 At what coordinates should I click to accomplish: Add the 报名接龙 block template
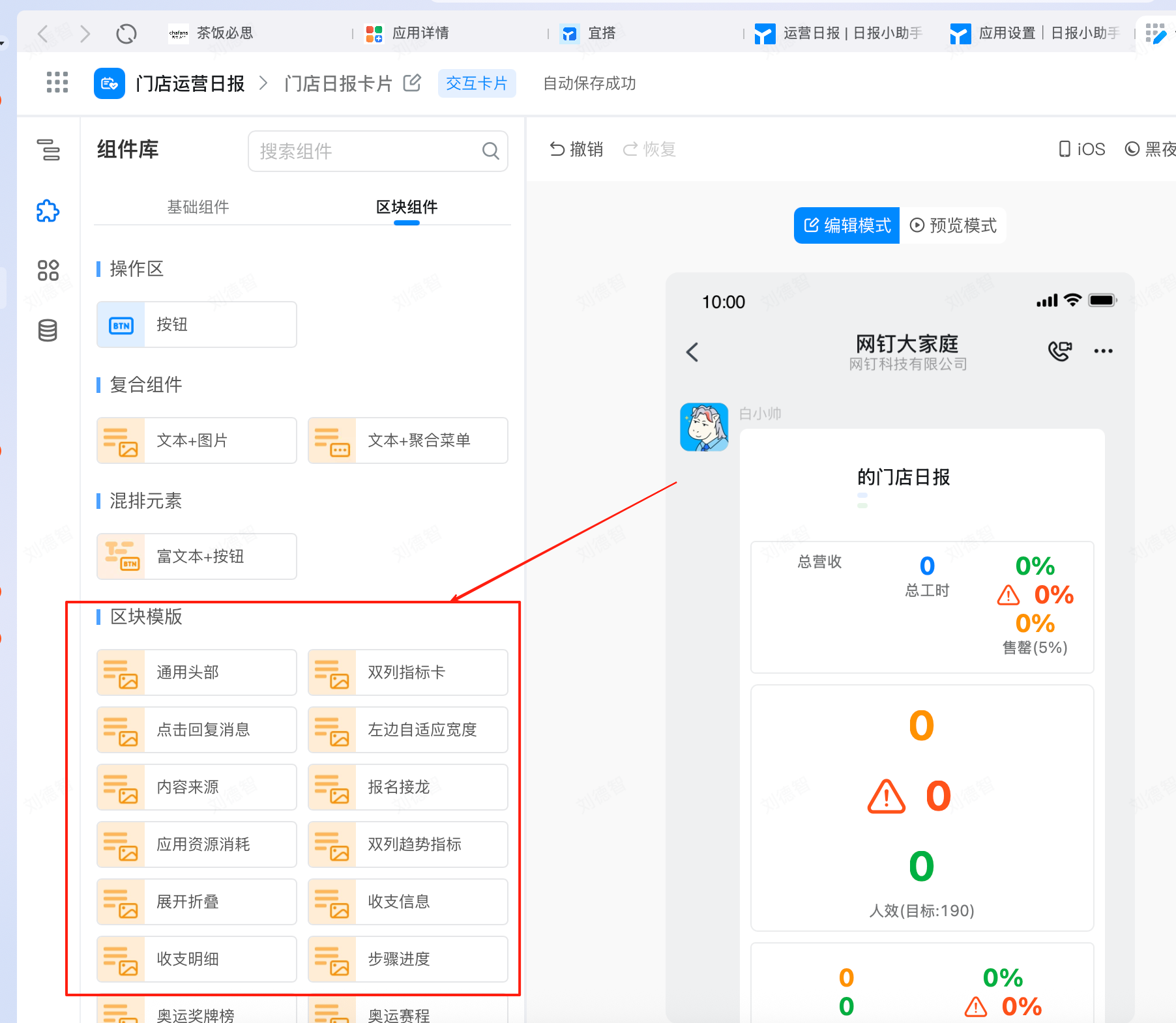pos(408,787)
